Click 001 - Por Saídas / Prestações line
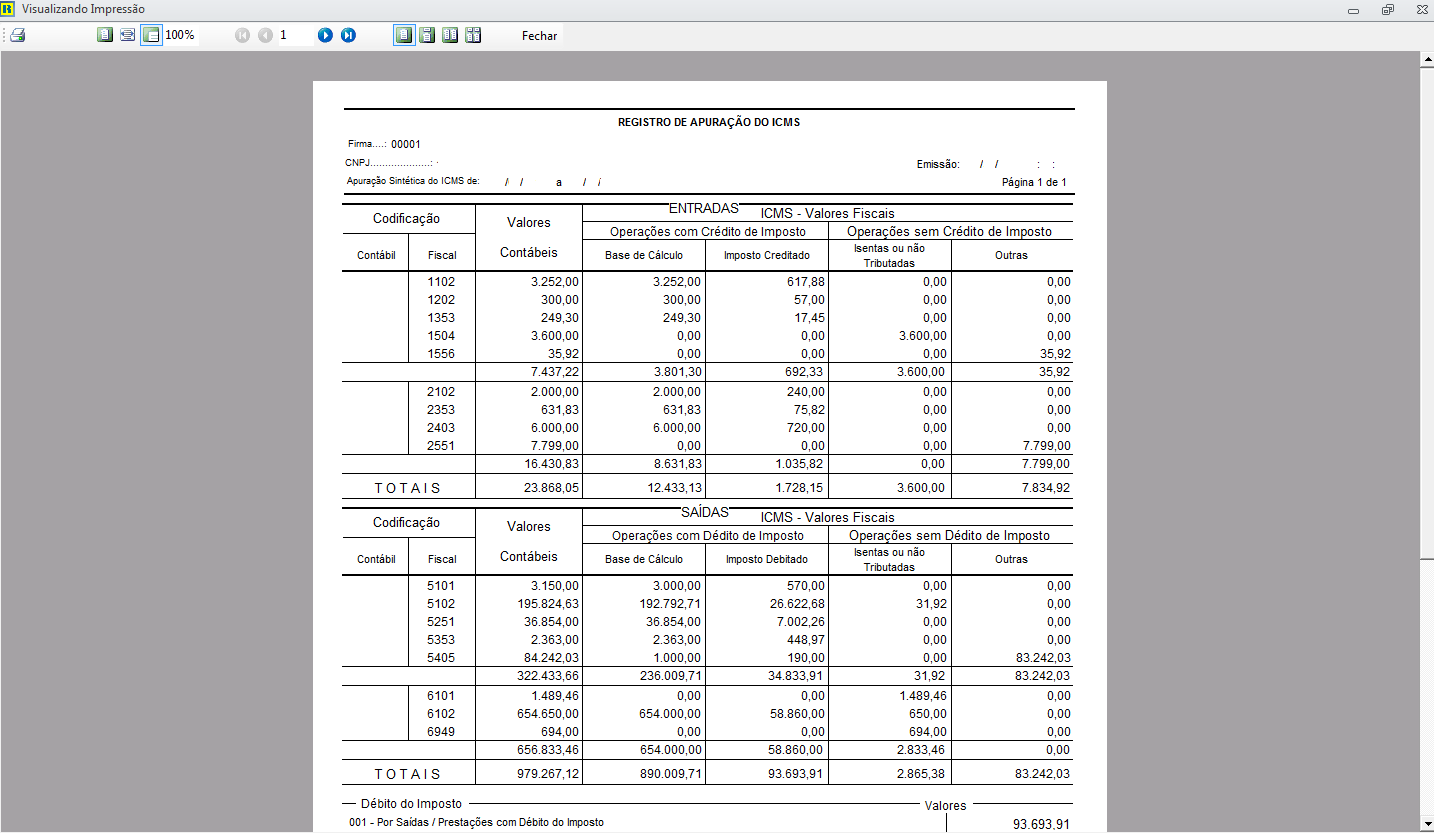 pos(477,822)
